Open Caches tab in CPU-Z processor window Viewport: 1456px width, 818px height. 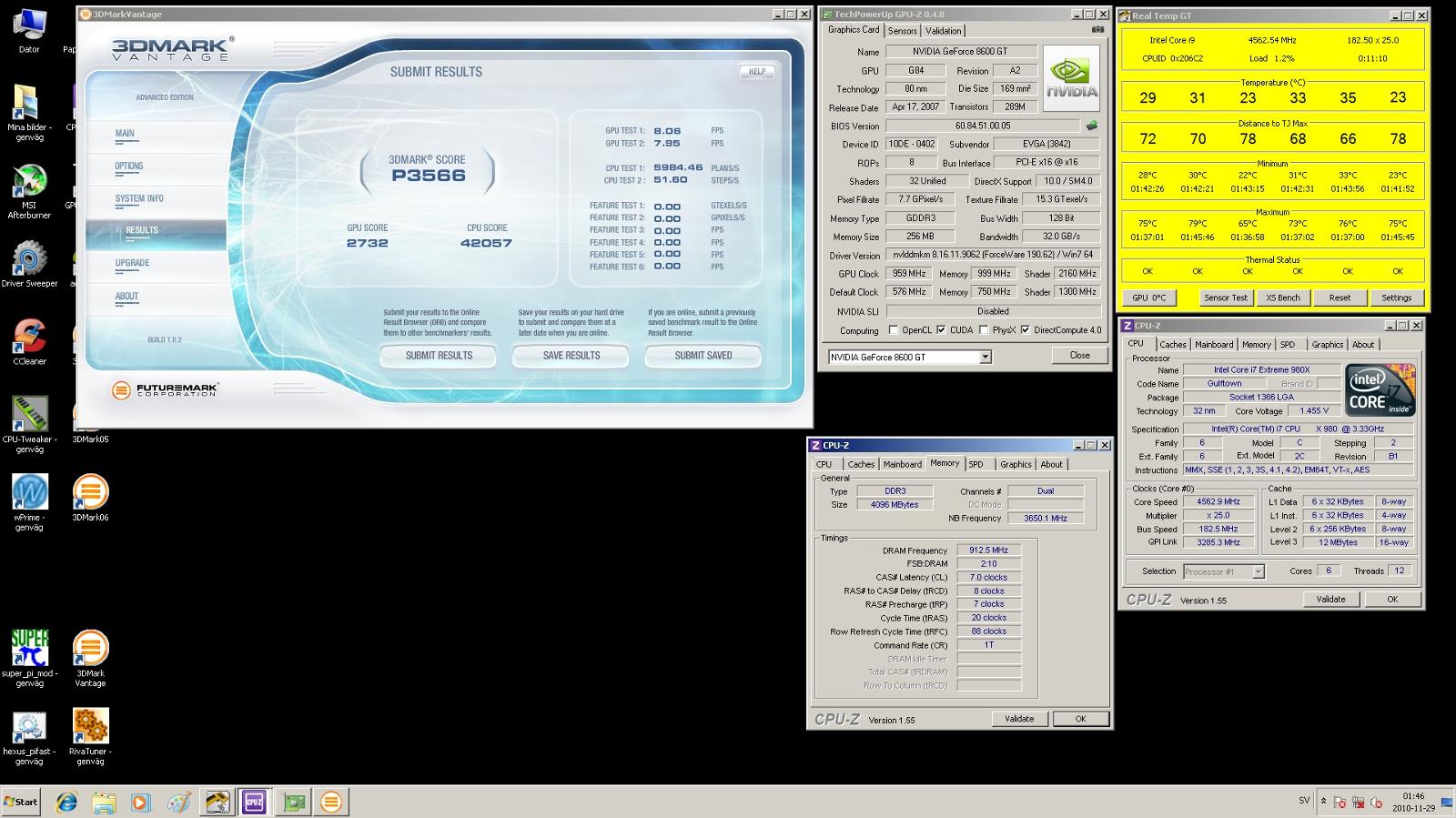[1172, 345]
